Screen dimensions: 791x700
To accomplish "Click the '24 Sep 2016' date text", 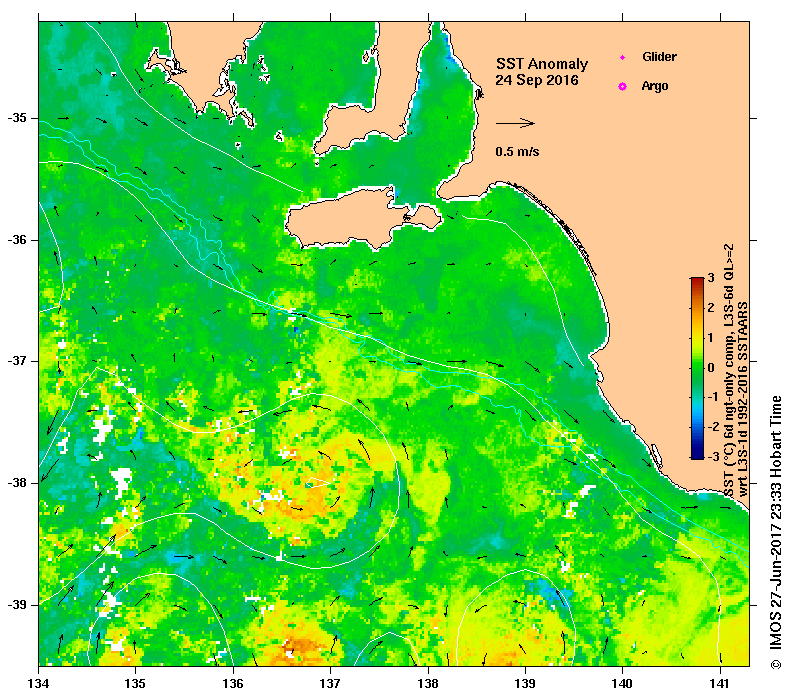I will click(537, 80).
